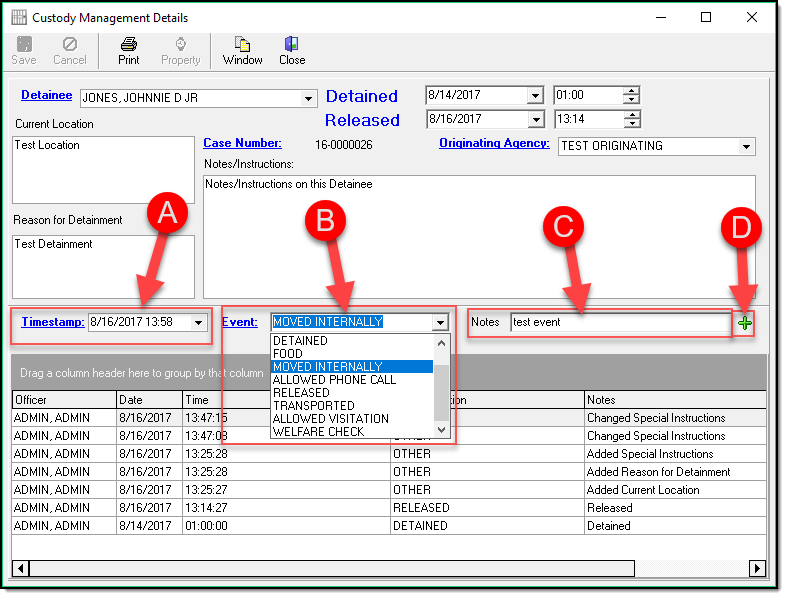Choose WELFARE CHECK in event list
This screenshot has height=597, width=786.
[318, 432]
